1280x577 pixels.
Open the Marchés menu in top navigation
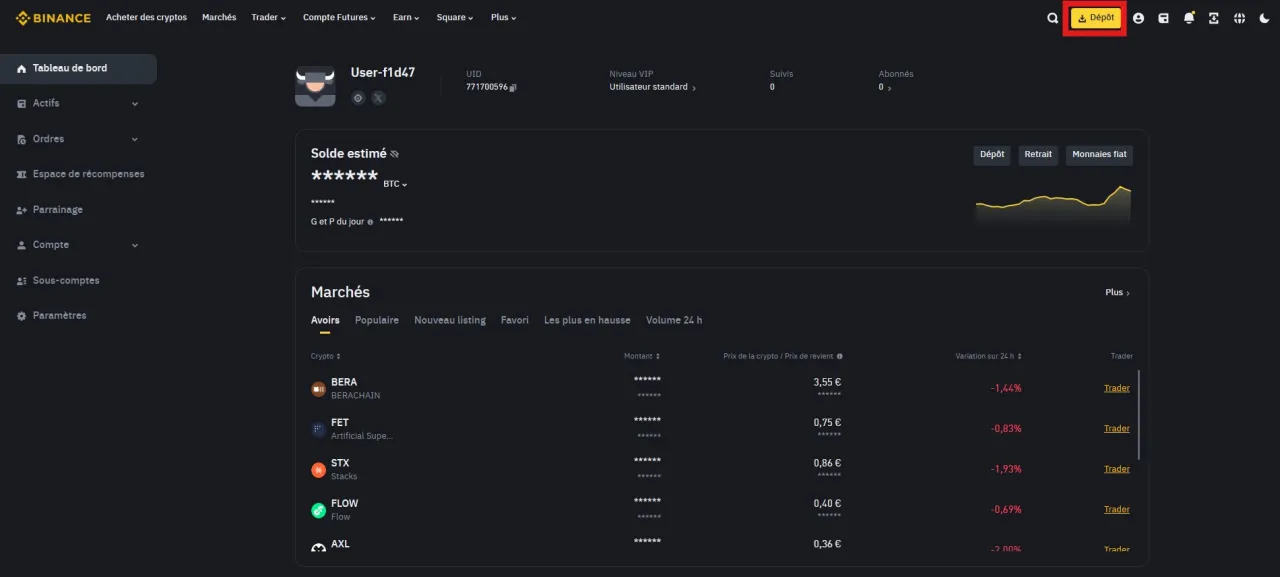pyautogui.click(x=218, y=17)
